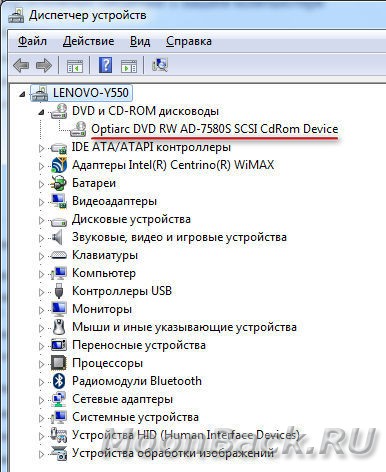Expand Устройства обработки изображений arrow

click(x=41, y=454)
